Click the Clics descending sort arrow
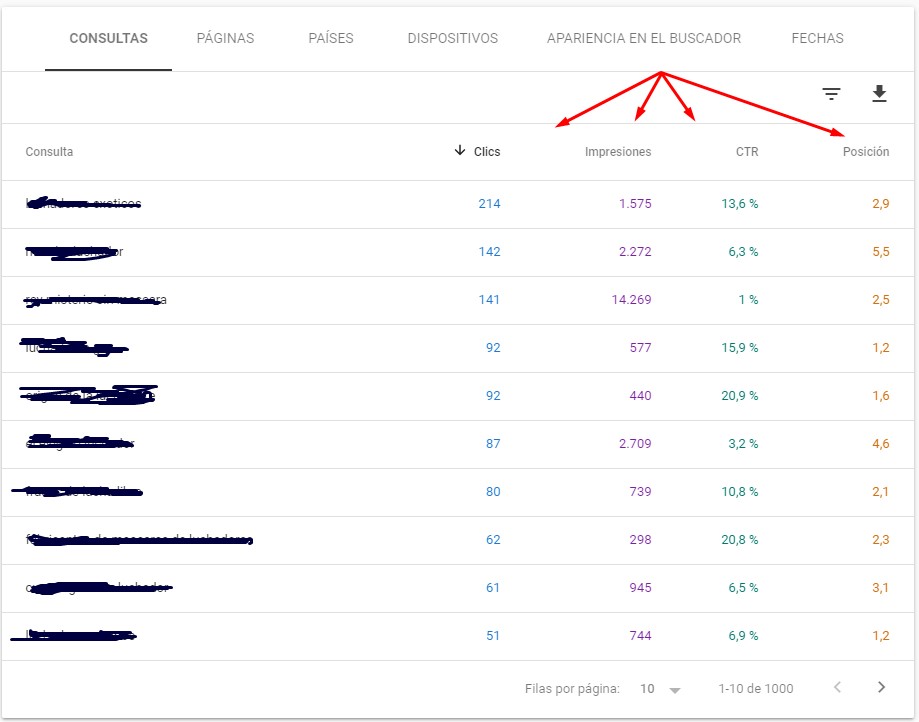Viewport: 919px width, 722px height. [460, 151]
